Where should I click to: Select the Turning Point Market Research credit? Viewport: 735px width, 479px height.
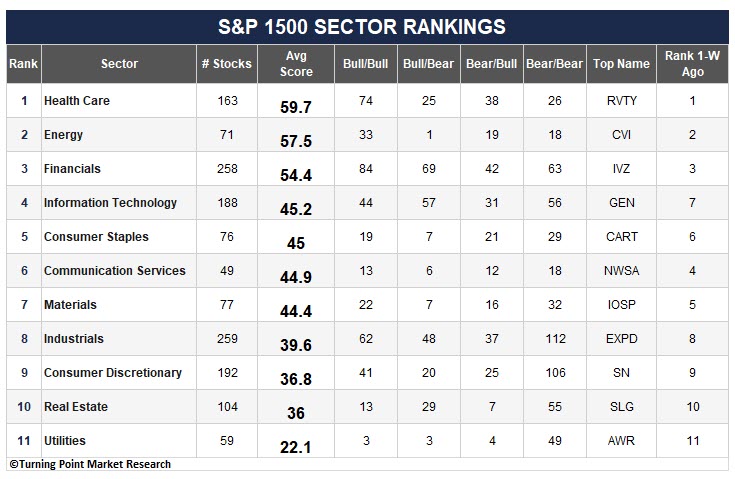click(90, 464)
